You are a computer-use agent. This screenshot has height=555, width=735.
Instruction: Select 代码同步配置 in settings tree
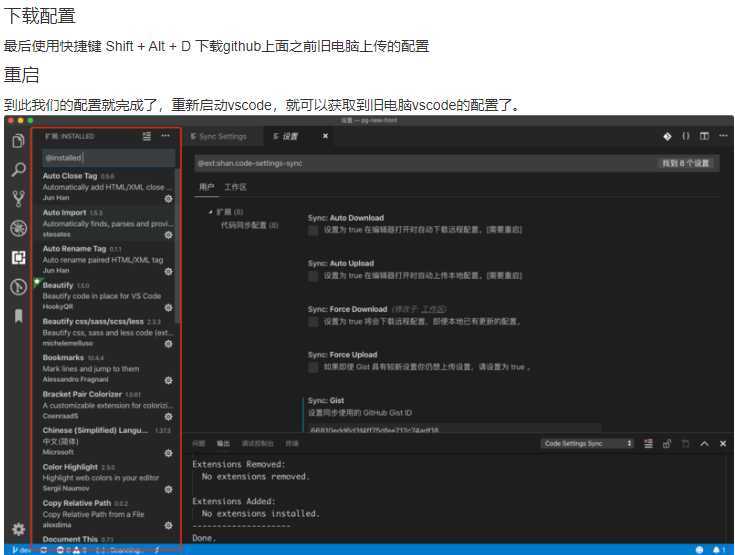tap(249, 225)
